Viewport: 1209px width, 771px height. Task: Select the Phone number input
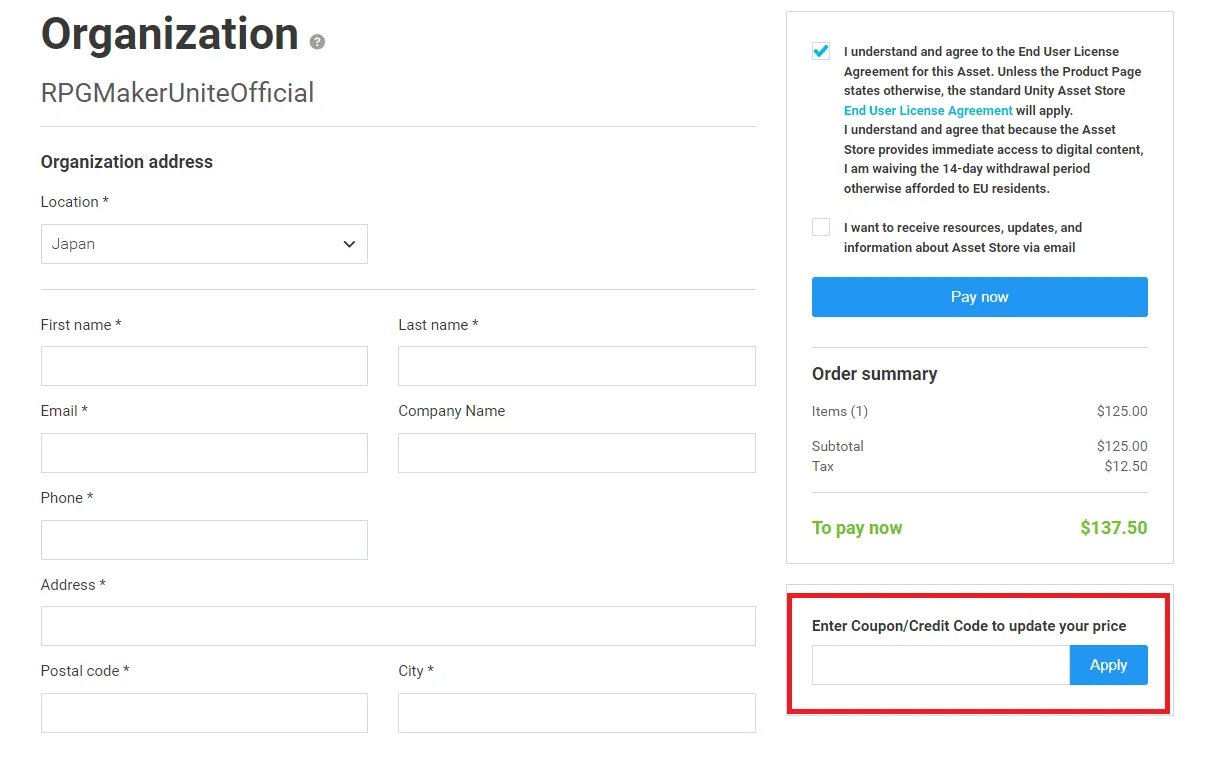point(204,540)
